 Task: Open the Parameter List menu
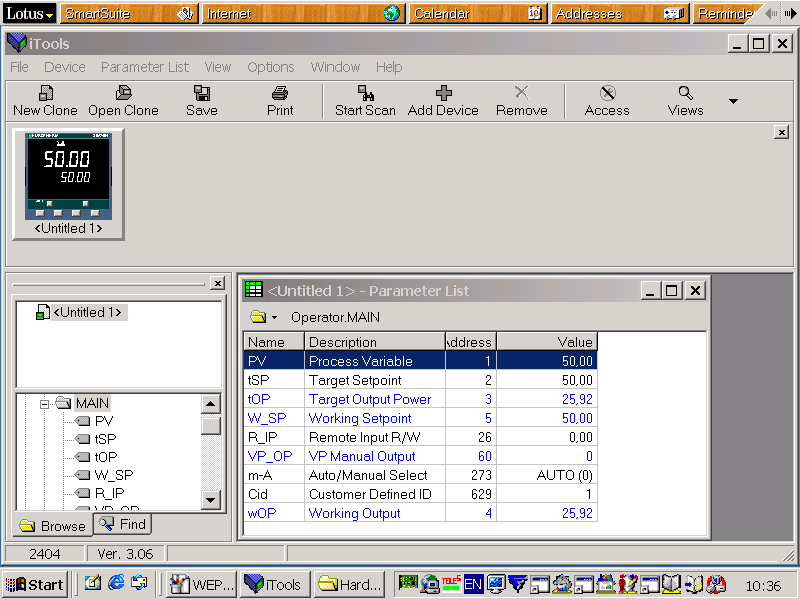tap(144, 67)
